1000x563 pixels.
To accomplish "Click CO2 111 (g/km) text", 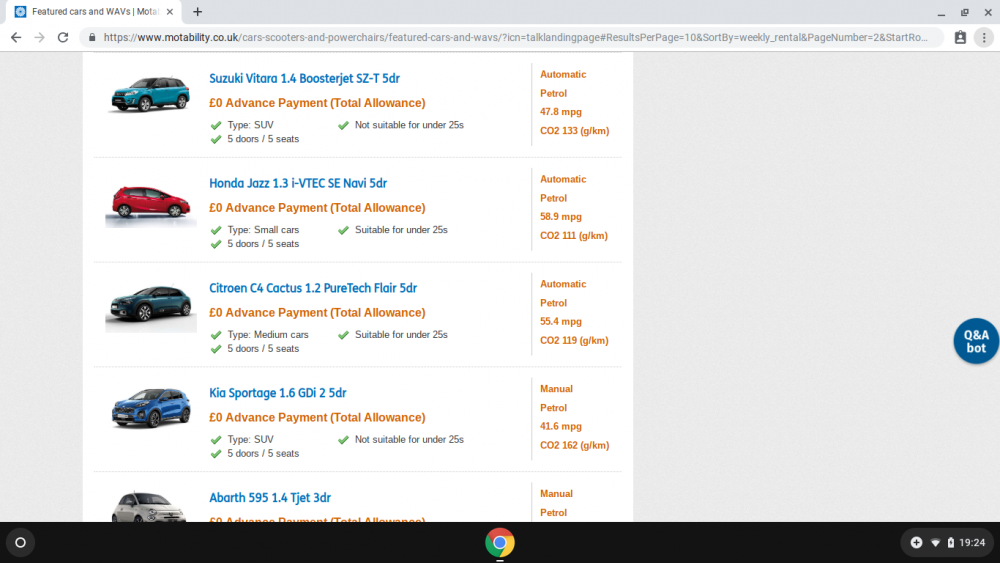I will [574, 236].
